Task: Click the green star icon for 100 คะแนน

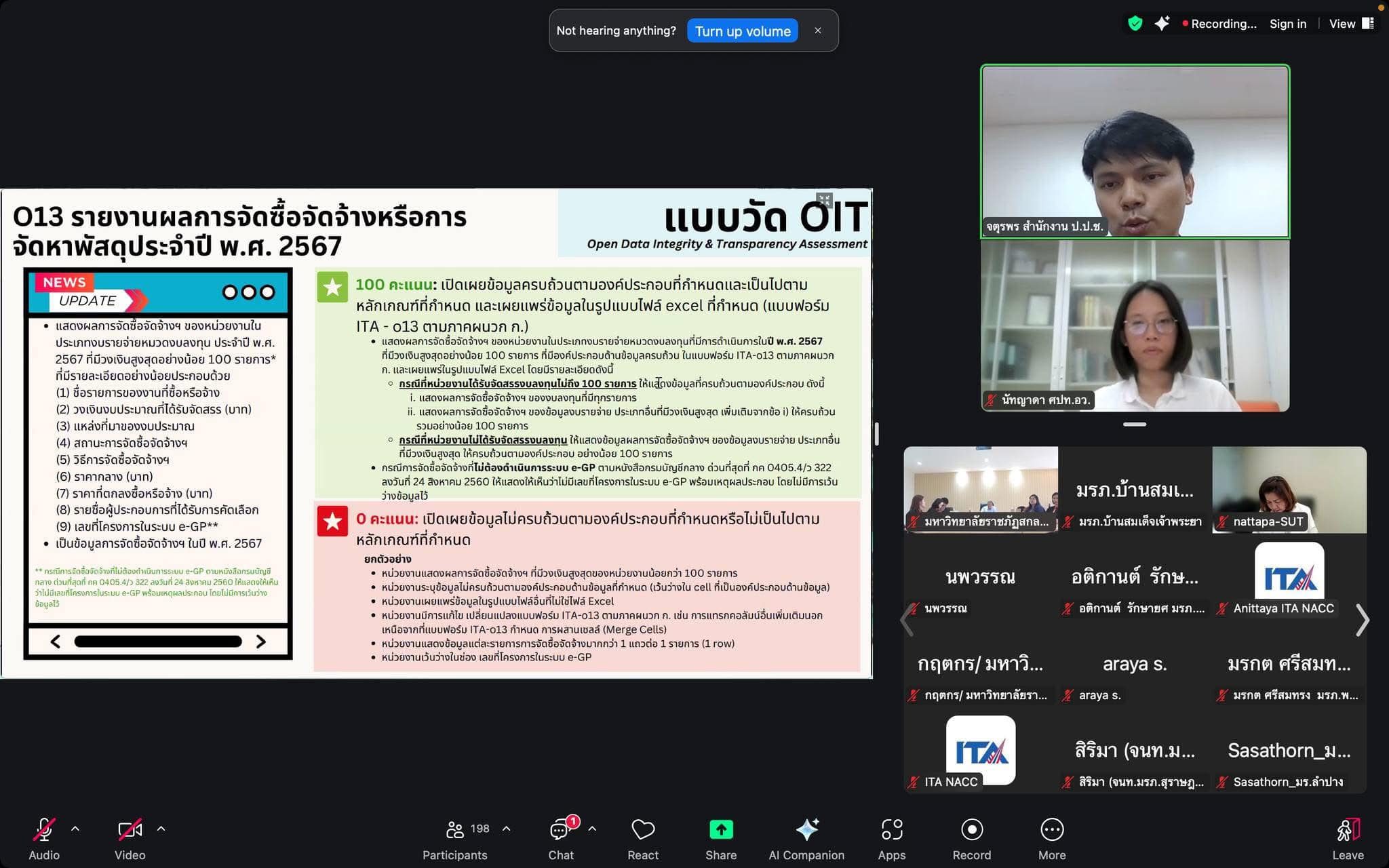Action: click(x=332, y=287)
